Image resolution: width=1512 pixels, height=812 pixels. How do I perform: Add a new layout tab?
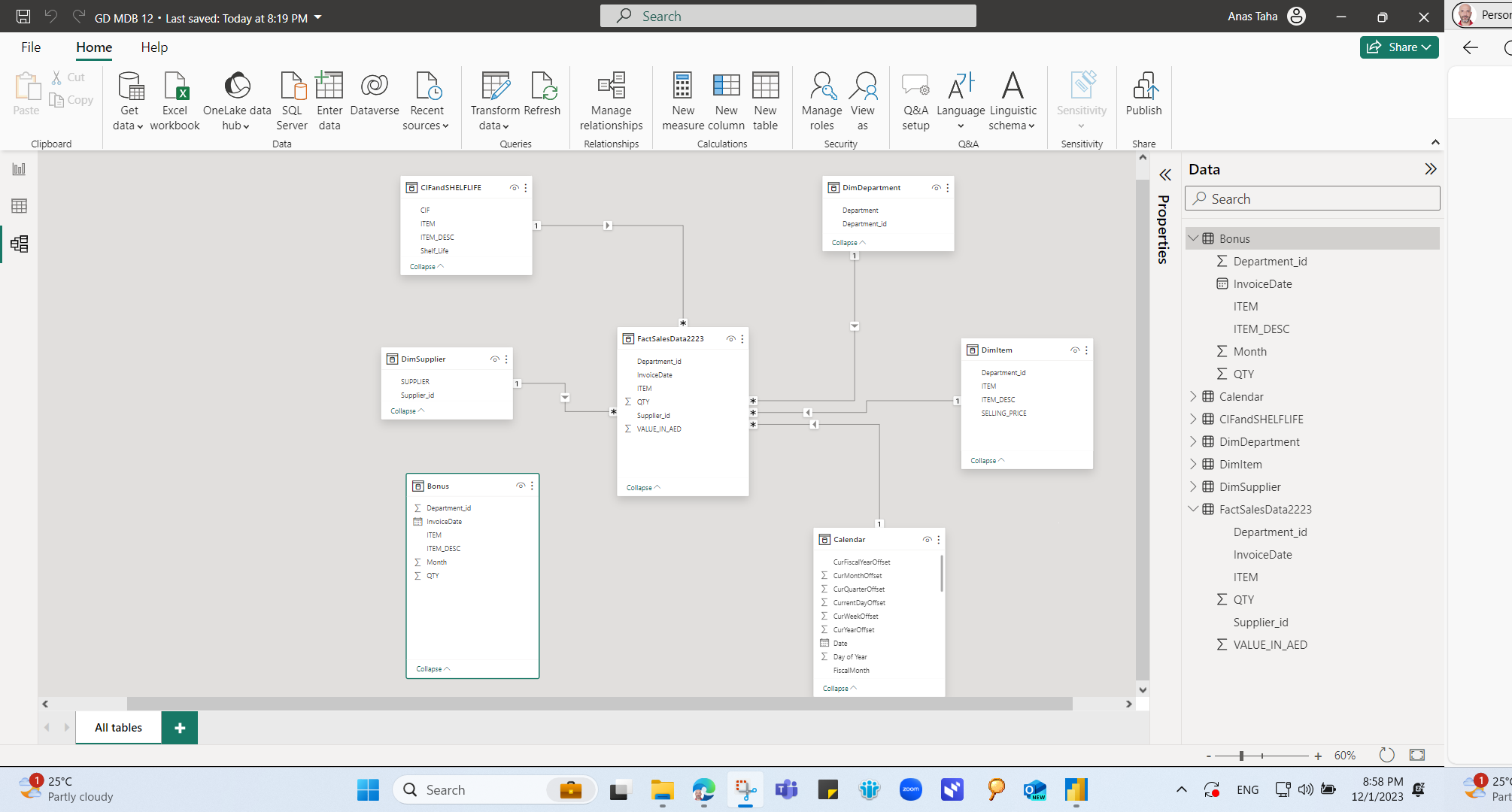pyautogui.click(x=180, y=728)
